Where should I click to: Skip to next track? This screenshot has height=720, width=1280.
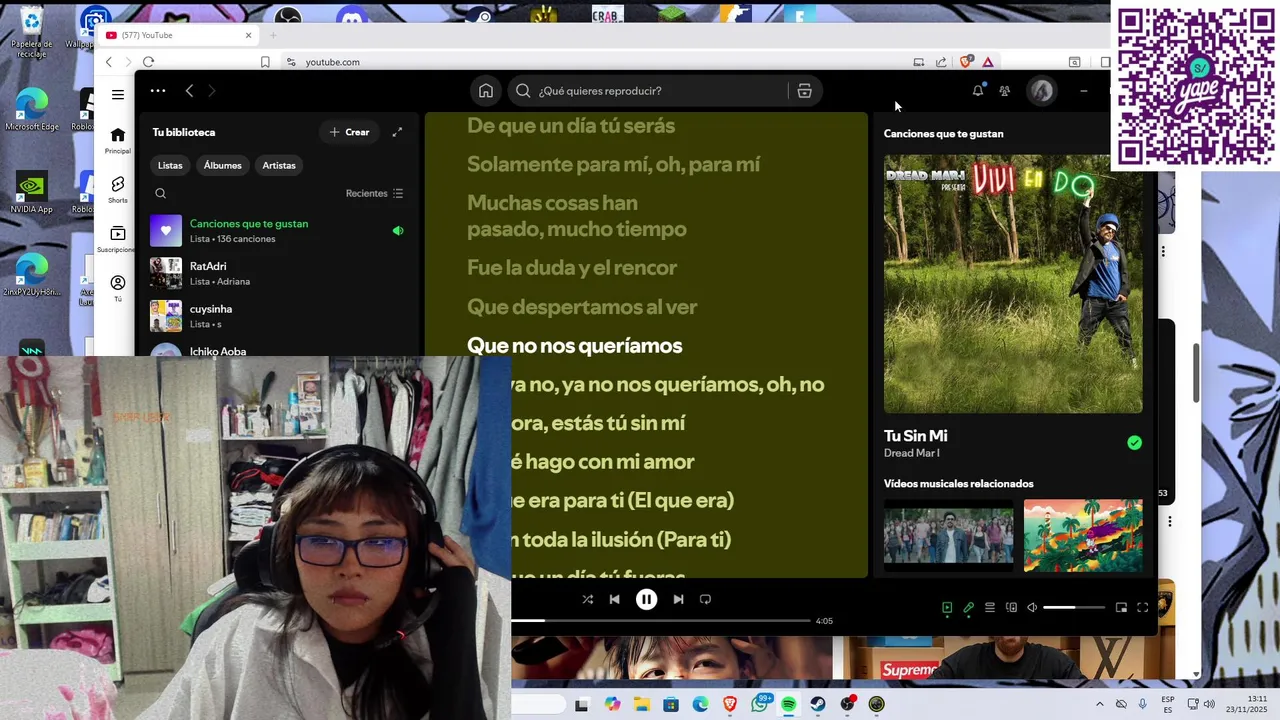point(678,599)
